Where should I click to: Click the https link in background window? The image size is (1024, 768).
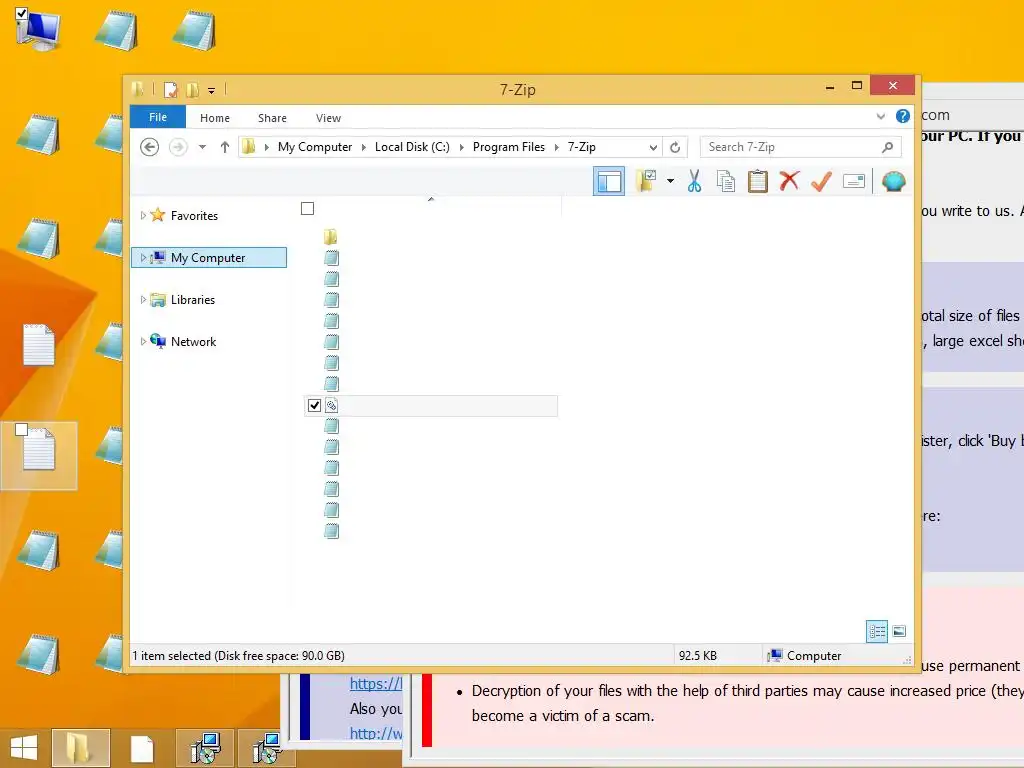pos(376,684)
